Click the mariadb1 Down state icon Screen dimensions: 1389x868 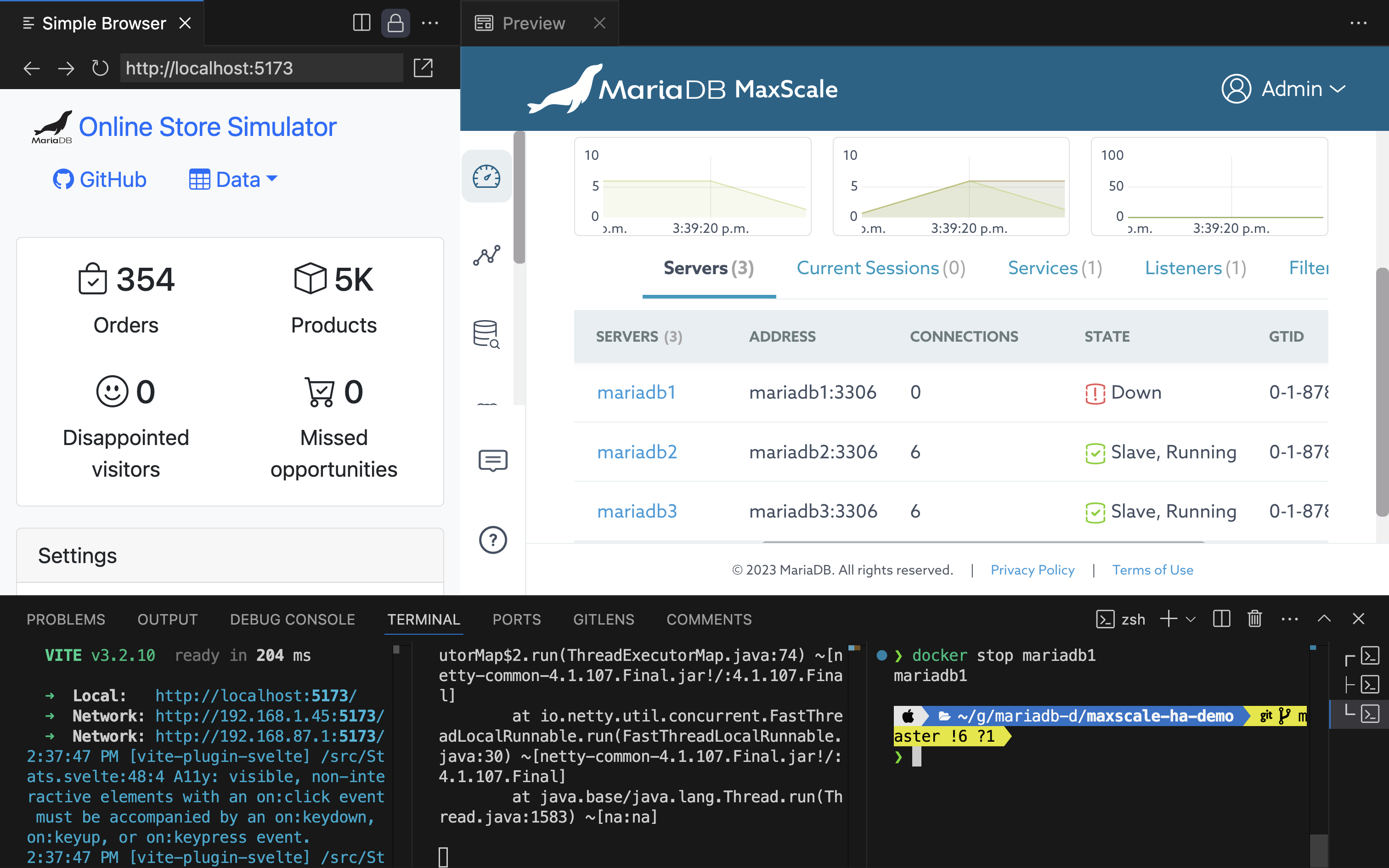(1095, 393)
